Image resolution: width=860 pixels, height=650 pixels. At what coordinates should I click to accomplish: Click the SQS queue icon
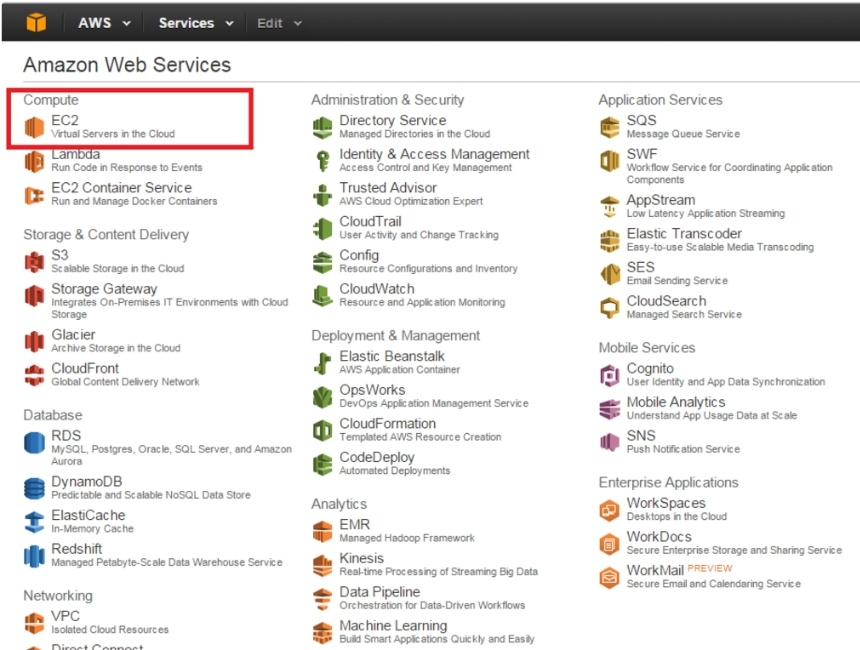[609, 127]
